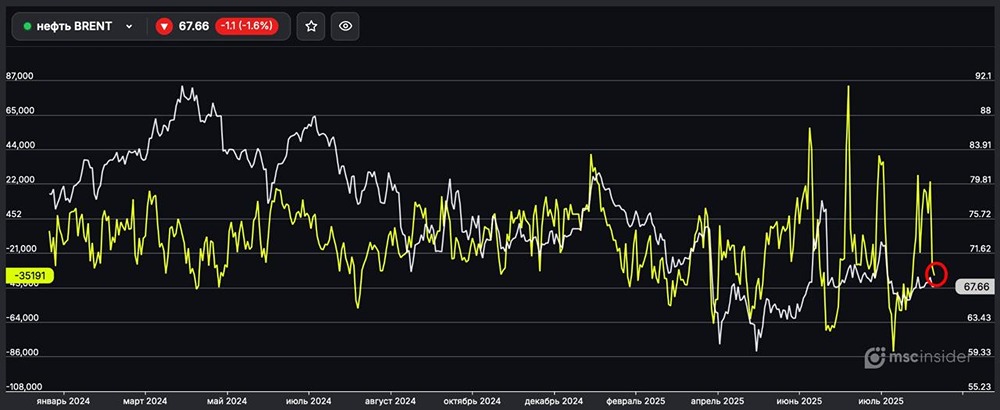Click the 67.66 price in the header
The width and height of the screenshot is (1000, 410).
[194, 26]
